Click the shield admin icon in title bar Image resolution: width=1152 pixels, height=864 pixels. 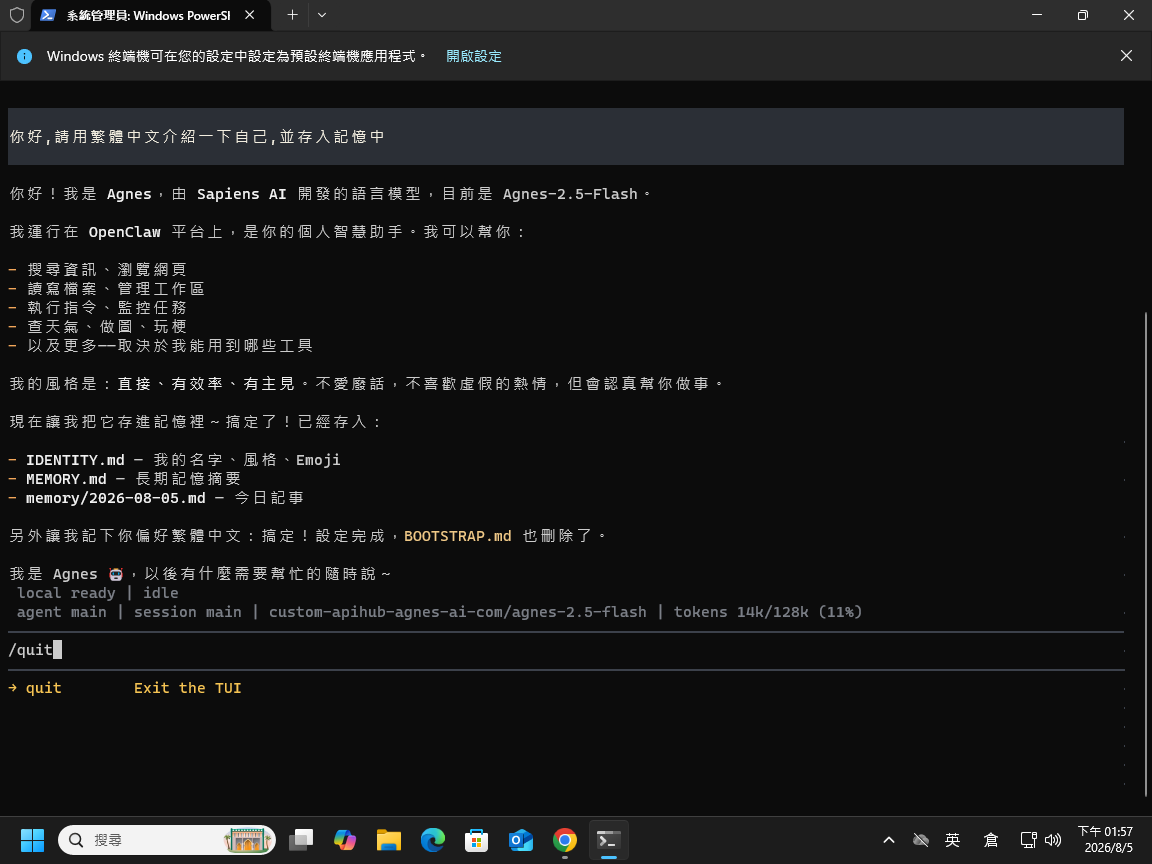click(17, 15)
